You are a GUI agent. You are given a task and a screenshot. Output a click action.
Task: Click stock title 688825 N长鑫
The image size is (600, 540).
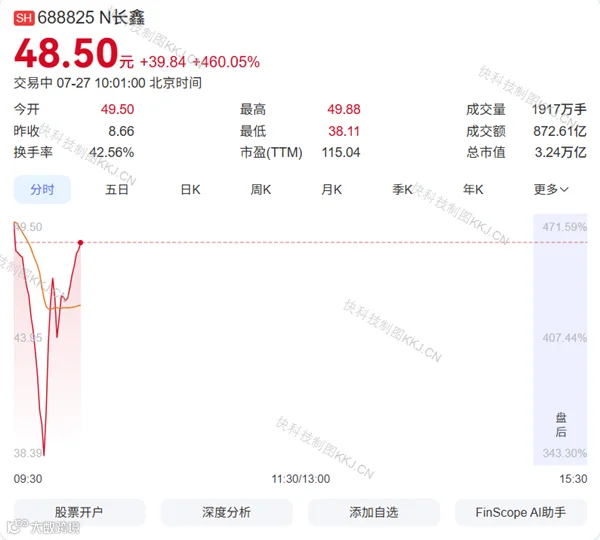(x=91, y=18)
